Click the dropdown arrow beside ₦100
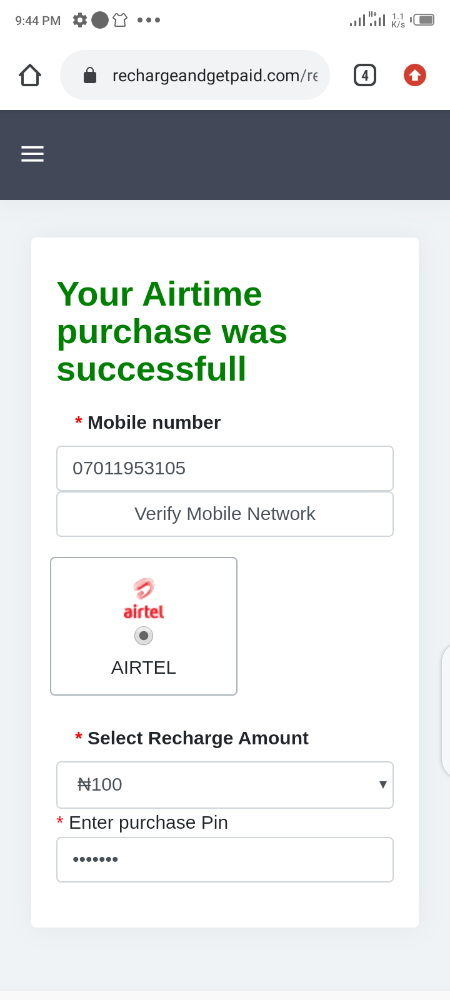 coord(383,784)
